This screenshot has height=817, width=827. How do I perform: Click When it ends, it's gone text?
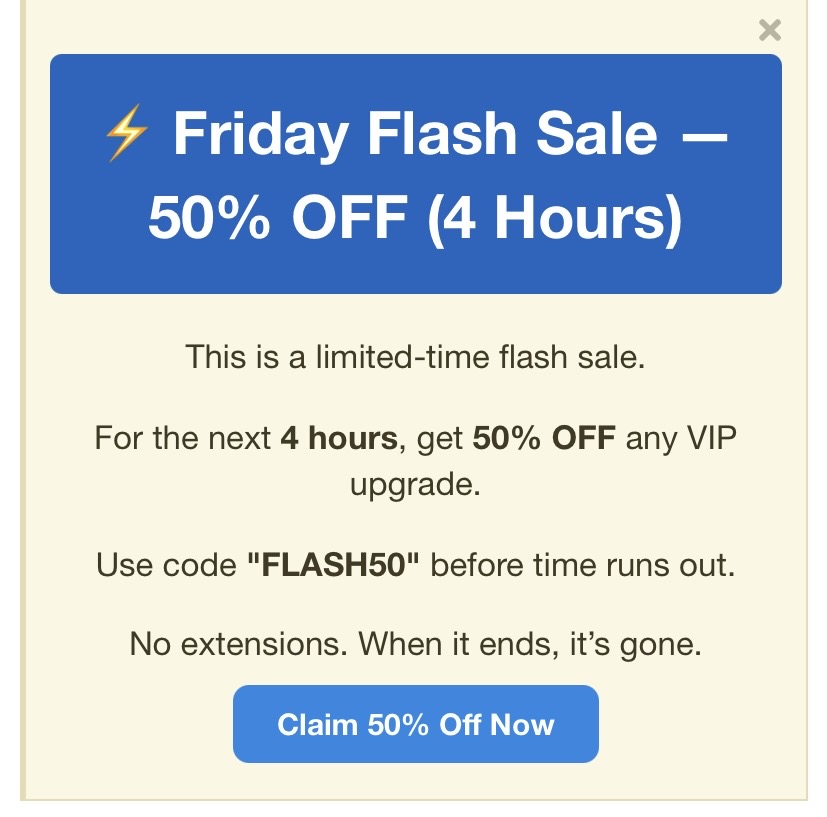[530, 644]
